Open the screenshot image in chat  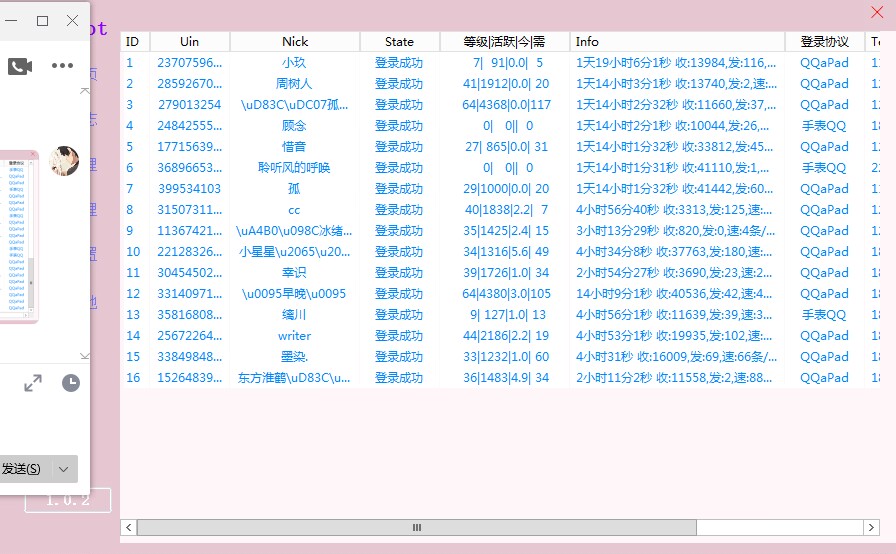18,236
